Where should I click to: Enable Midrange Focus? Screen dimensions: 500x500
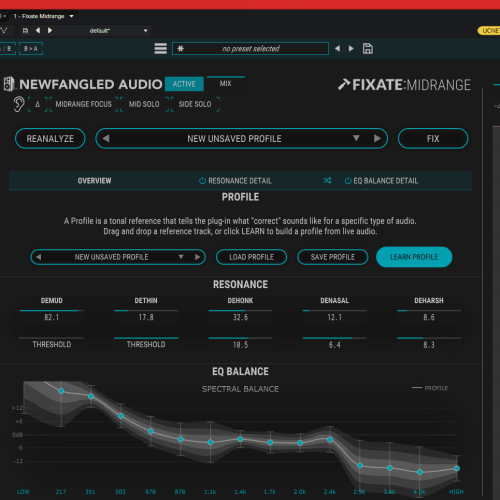click(84, 104)
